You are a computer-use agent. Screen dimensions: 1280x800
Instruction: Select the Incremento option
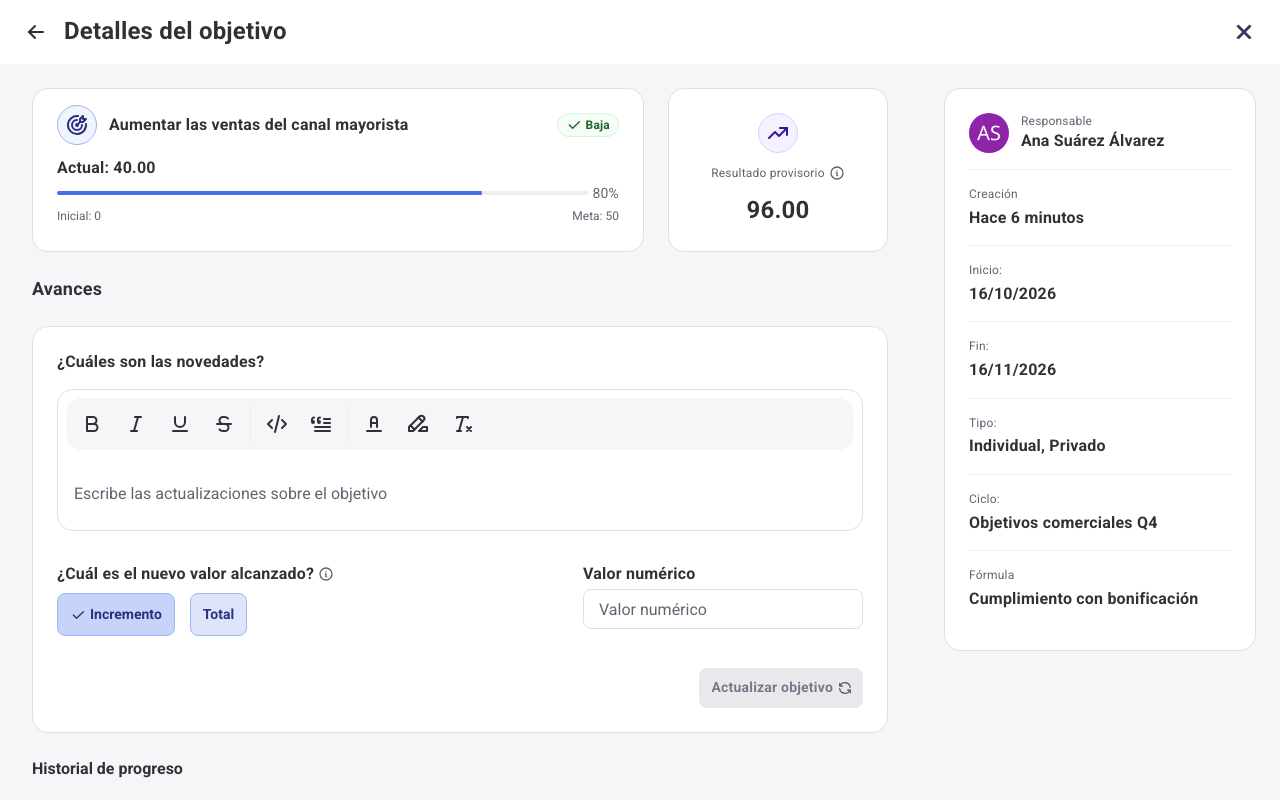pos(116,614)
